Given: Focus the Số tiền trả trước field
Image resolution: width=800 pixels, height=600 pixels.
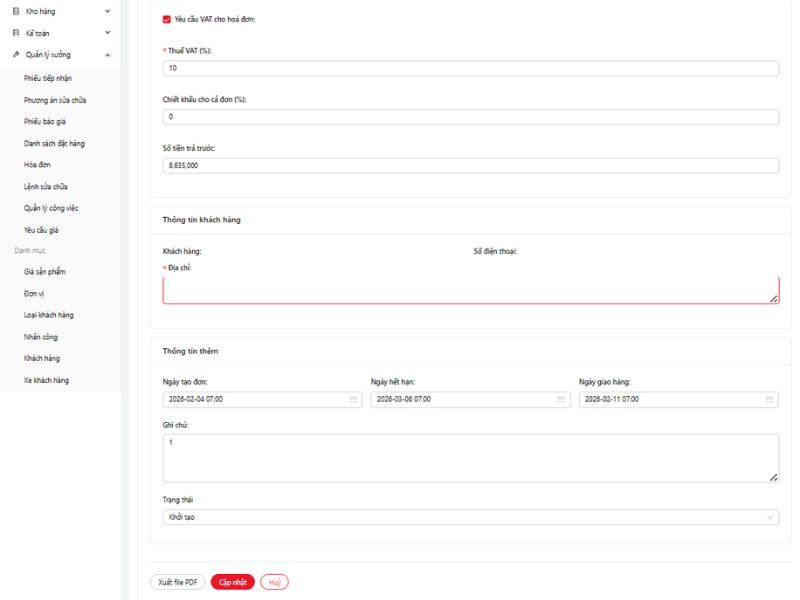Looking at the screenshot, I should click(x=470, y=166).
